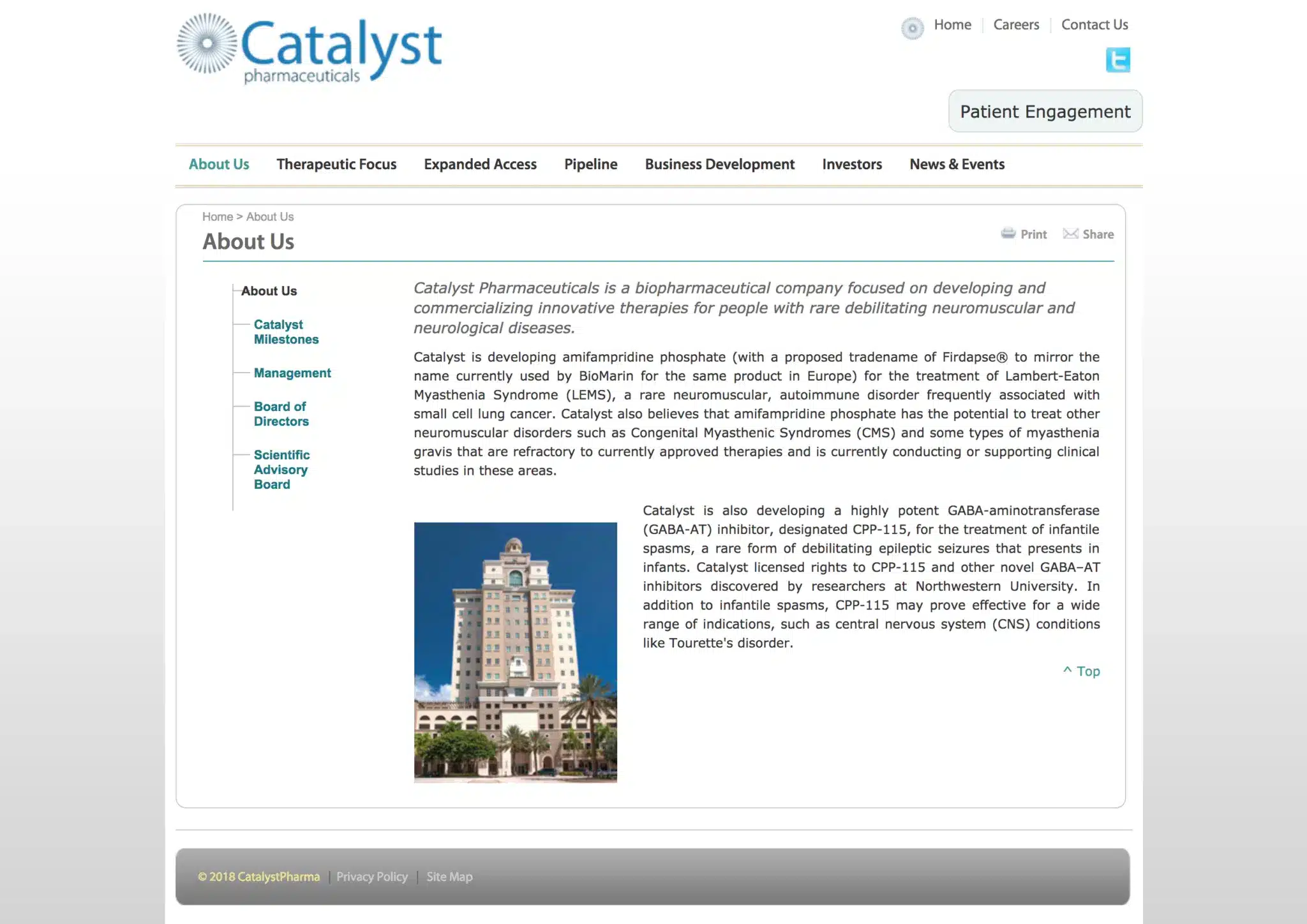Open the News & Events menu
1307x924 pixels.
point(957,164)
